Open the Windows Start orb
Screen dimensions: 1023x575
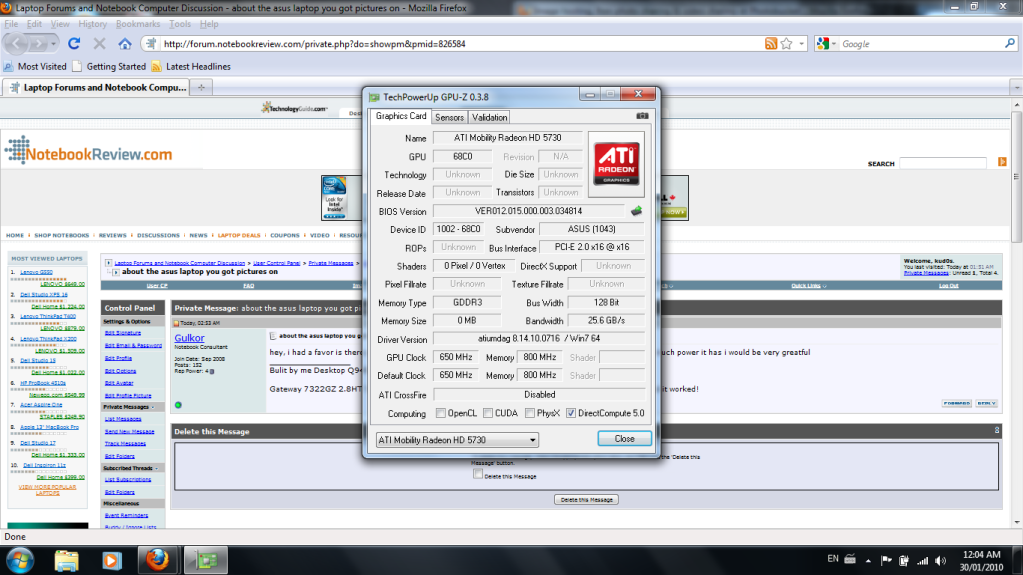coord(20,560)
